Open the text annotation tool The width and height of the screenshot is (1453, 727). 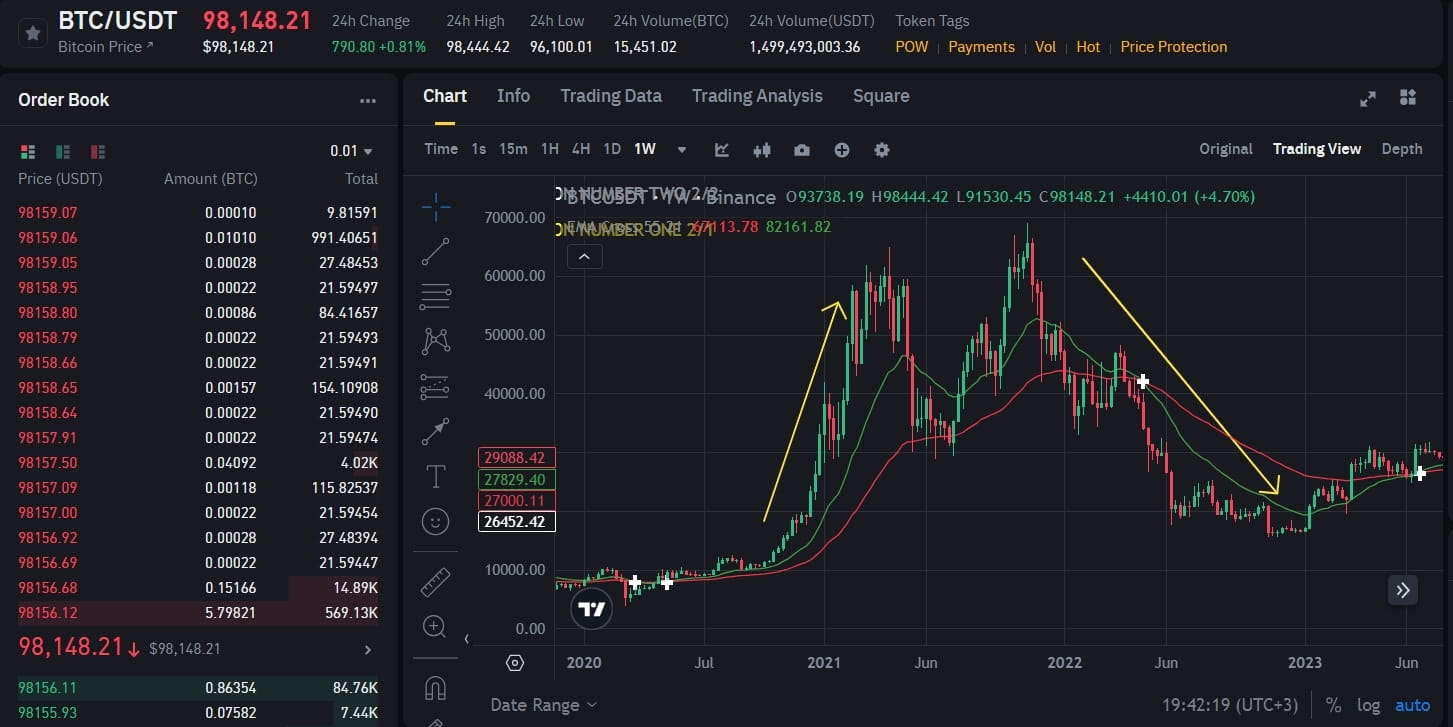436,477
